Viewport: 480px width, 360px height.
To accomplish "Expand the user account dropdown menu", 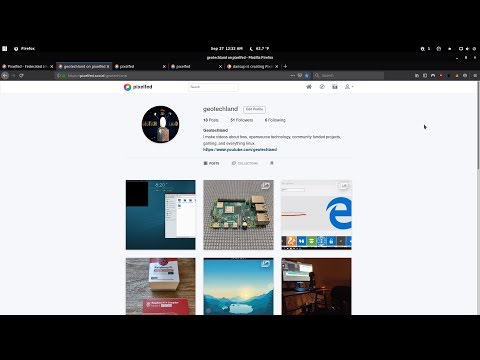I will point(349,87).
